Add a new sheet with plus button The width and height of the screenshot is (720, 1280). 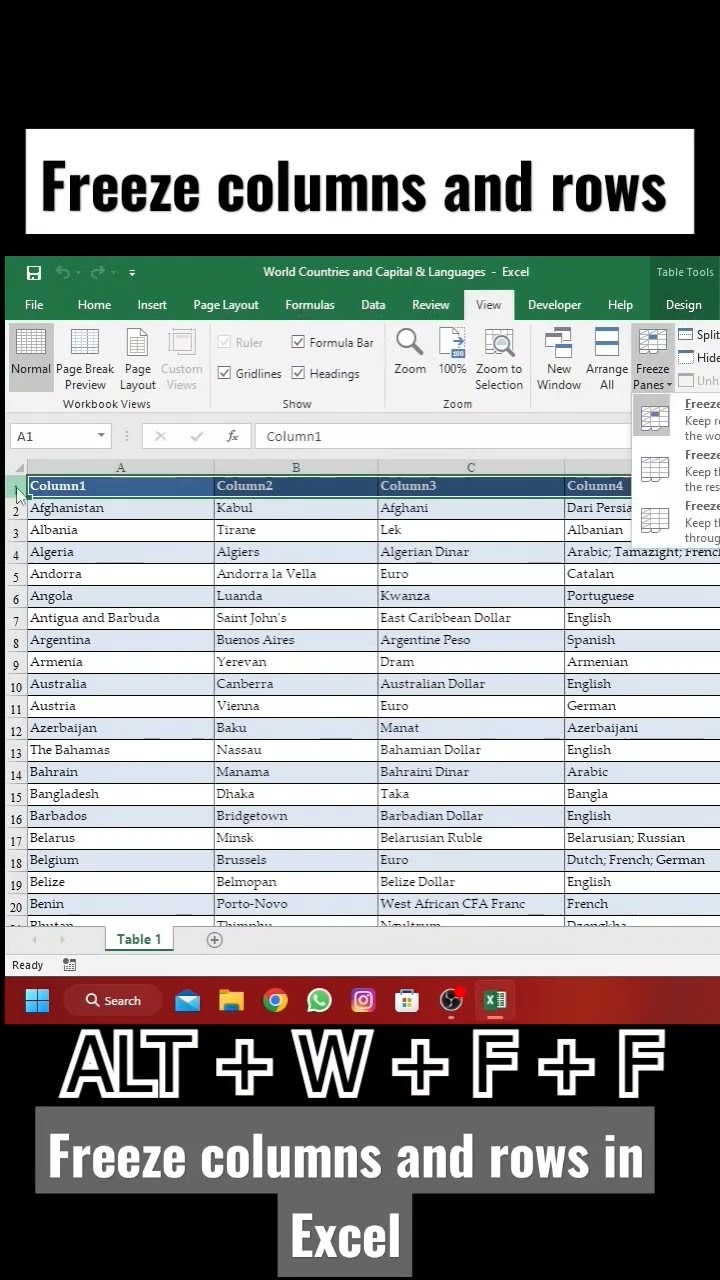214,939
